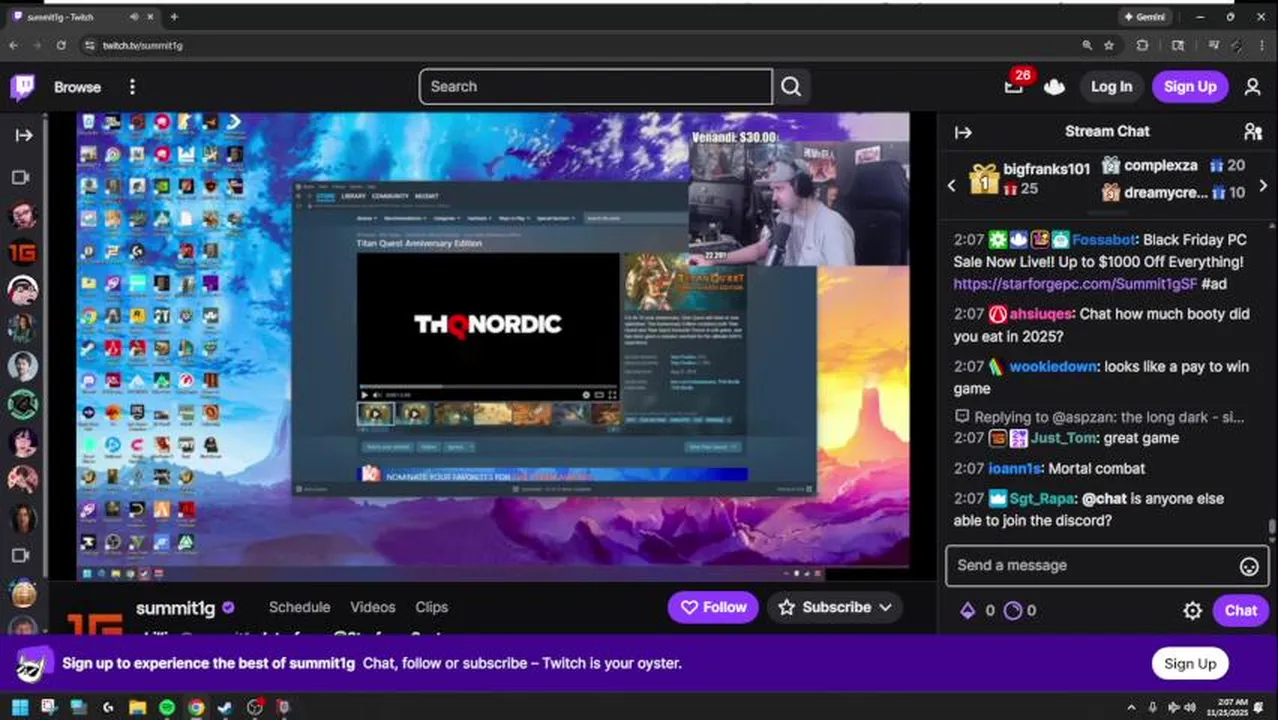The width and height of the screenshot is (1278, 720).
Task: Open the Windows Start button
Action: 19,708
